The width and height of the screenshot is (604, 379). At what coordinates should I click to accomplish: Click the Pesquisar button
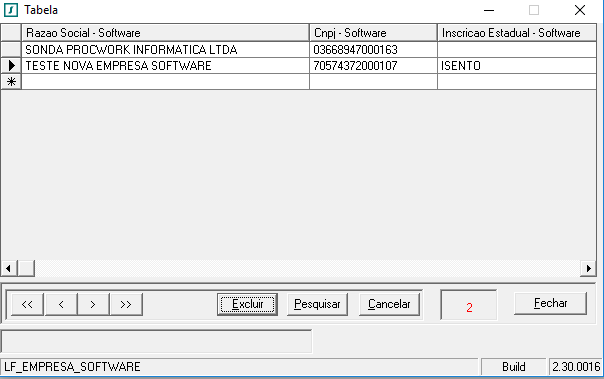(x=317, y=304)
